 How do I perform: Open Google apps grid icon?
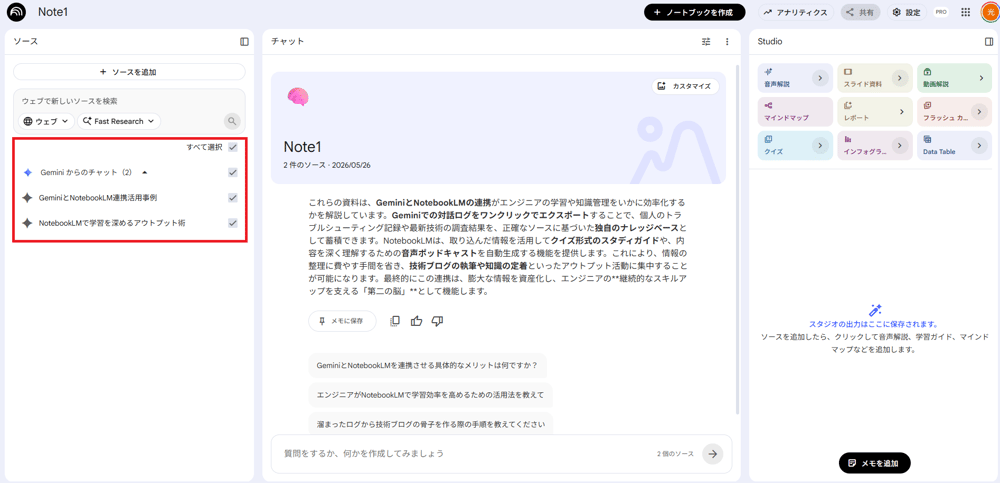coord(966,12)
